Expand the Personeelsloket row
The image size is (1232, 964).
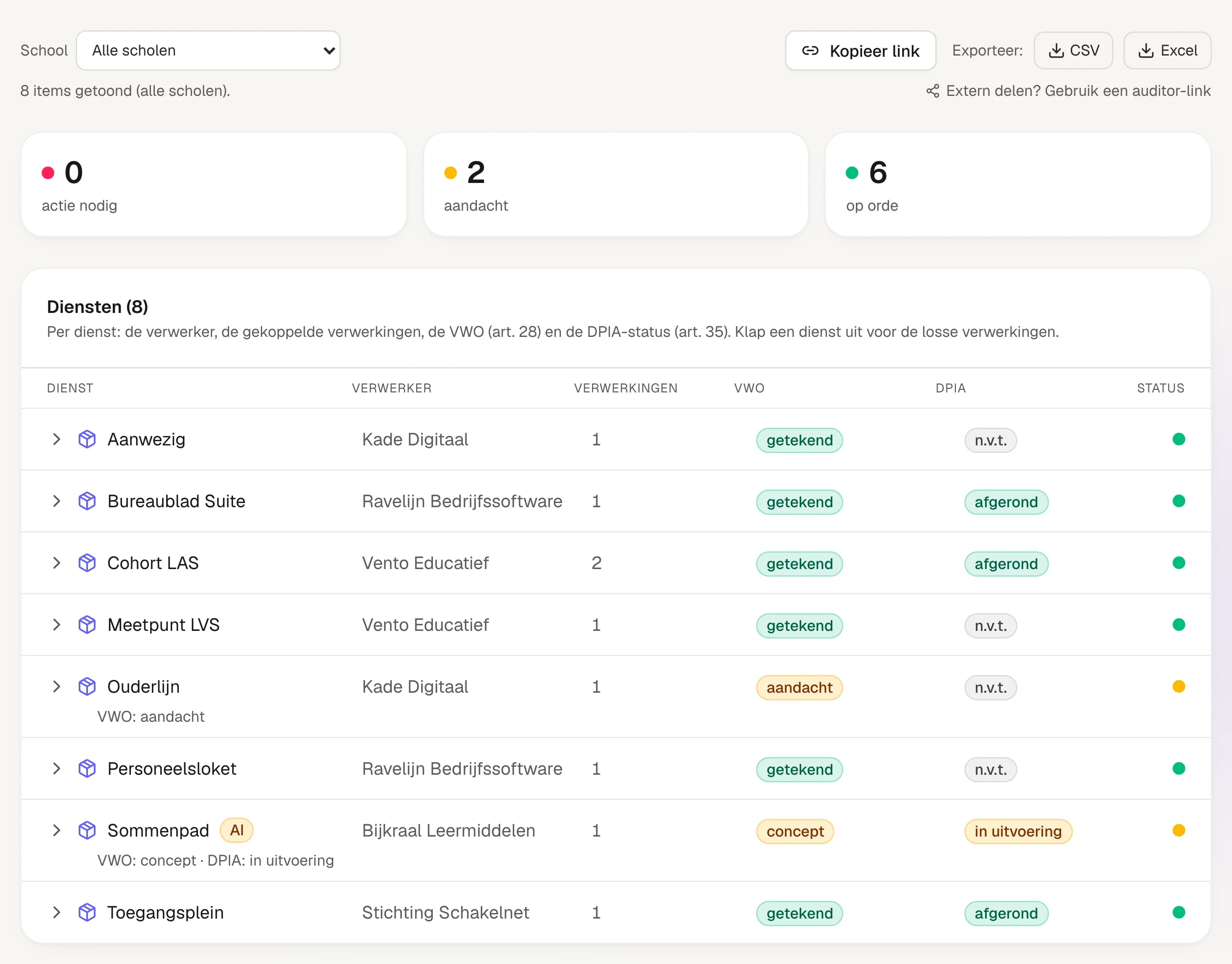click(x=56, y=769)
